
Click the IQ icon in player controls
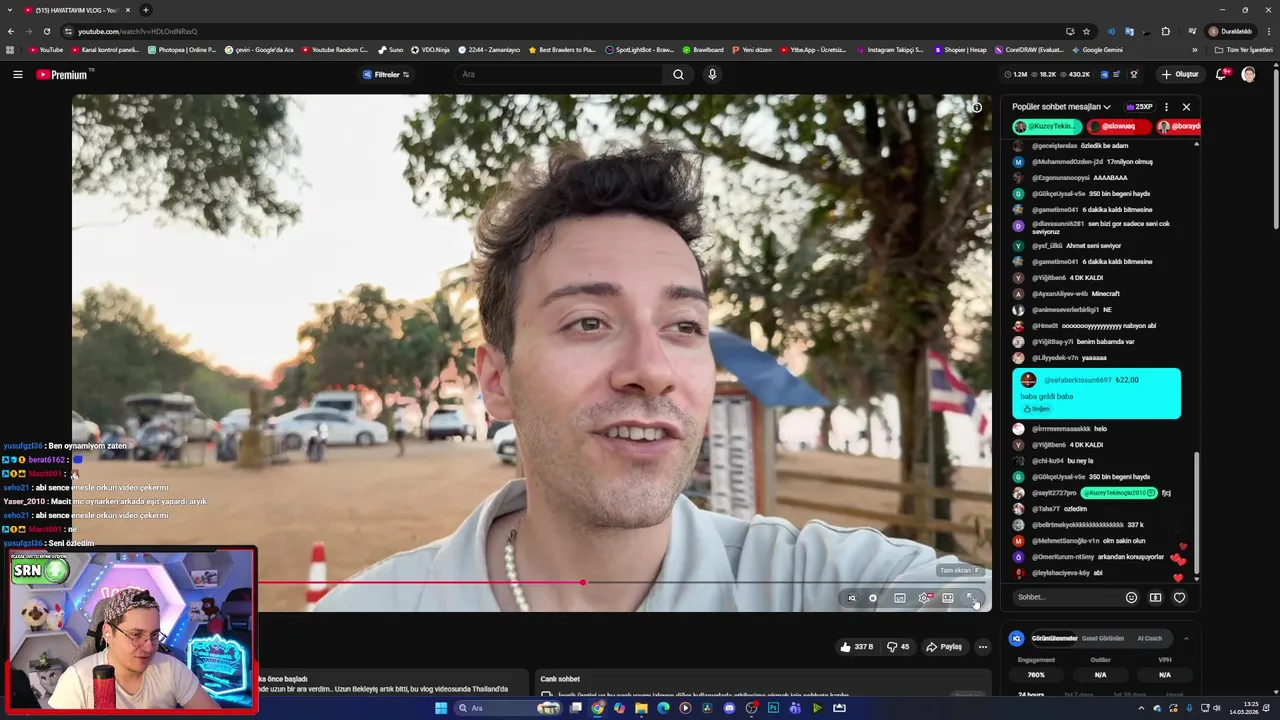pyautogui.click(x=852, y=598)
